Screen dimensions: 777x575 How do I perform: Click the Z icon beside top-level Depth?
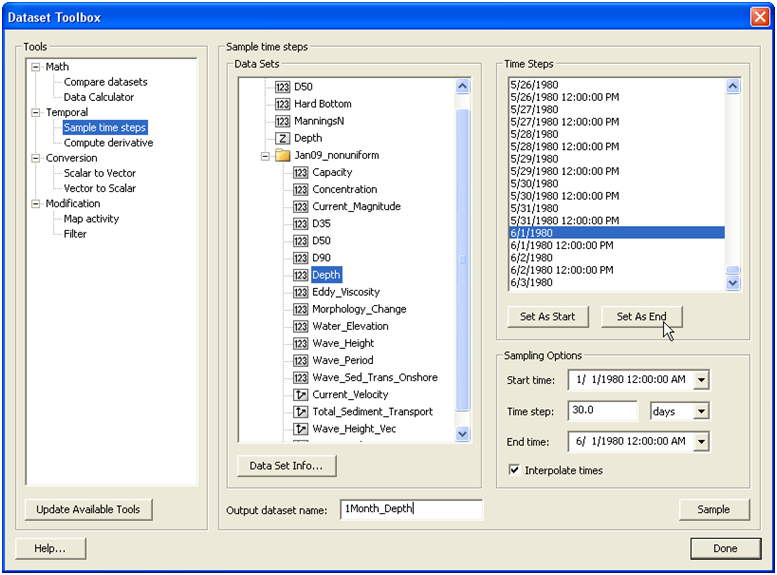coord(282,138)
